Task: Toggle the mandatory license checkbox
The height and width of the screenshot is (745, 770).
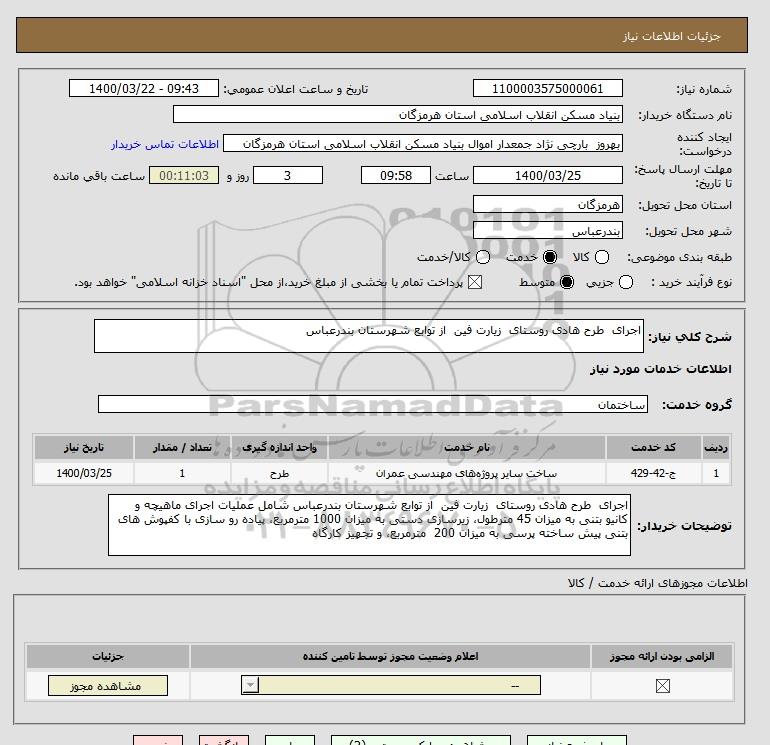Action: click(x=662, y=686)
